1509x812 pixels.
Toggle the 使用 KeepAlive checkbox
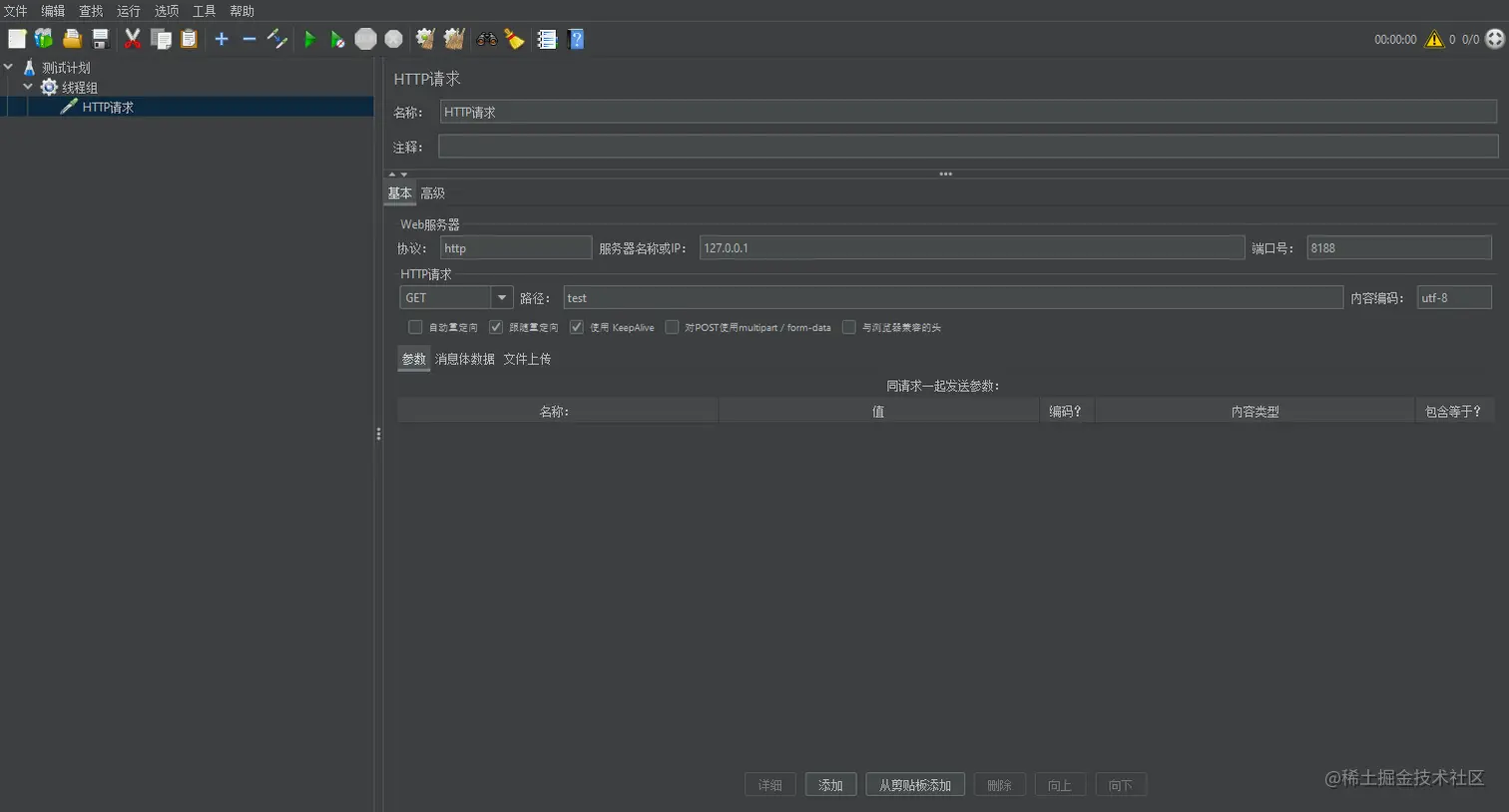click(x=577, y=327)
